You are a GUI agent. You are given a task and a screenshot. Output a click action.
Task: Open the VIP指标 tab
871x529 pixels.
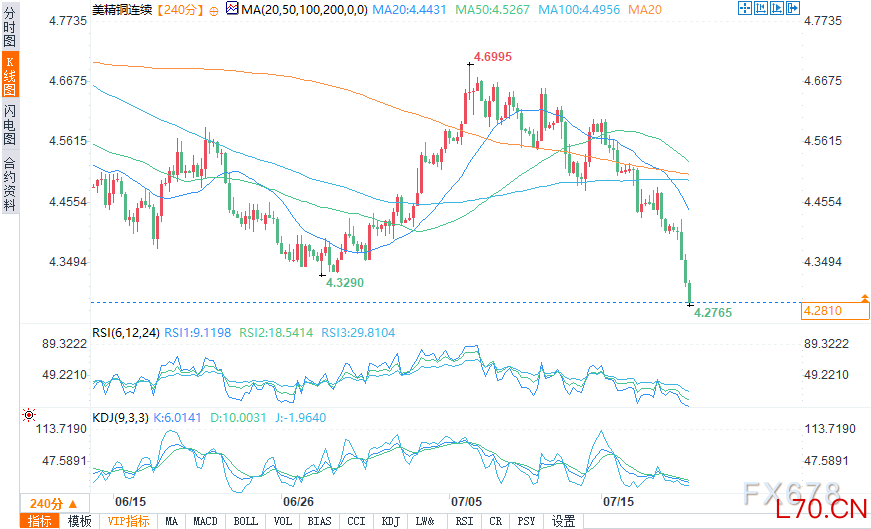(128, 521)
